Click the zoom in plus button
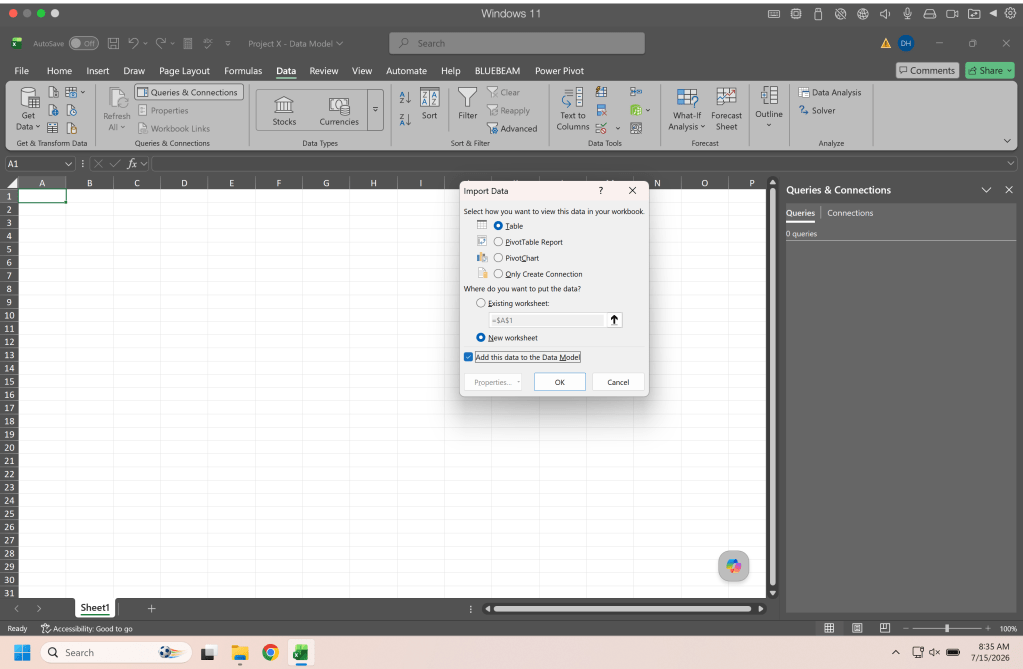This screenshot has height=669, width=1023. tap(988, 628)
